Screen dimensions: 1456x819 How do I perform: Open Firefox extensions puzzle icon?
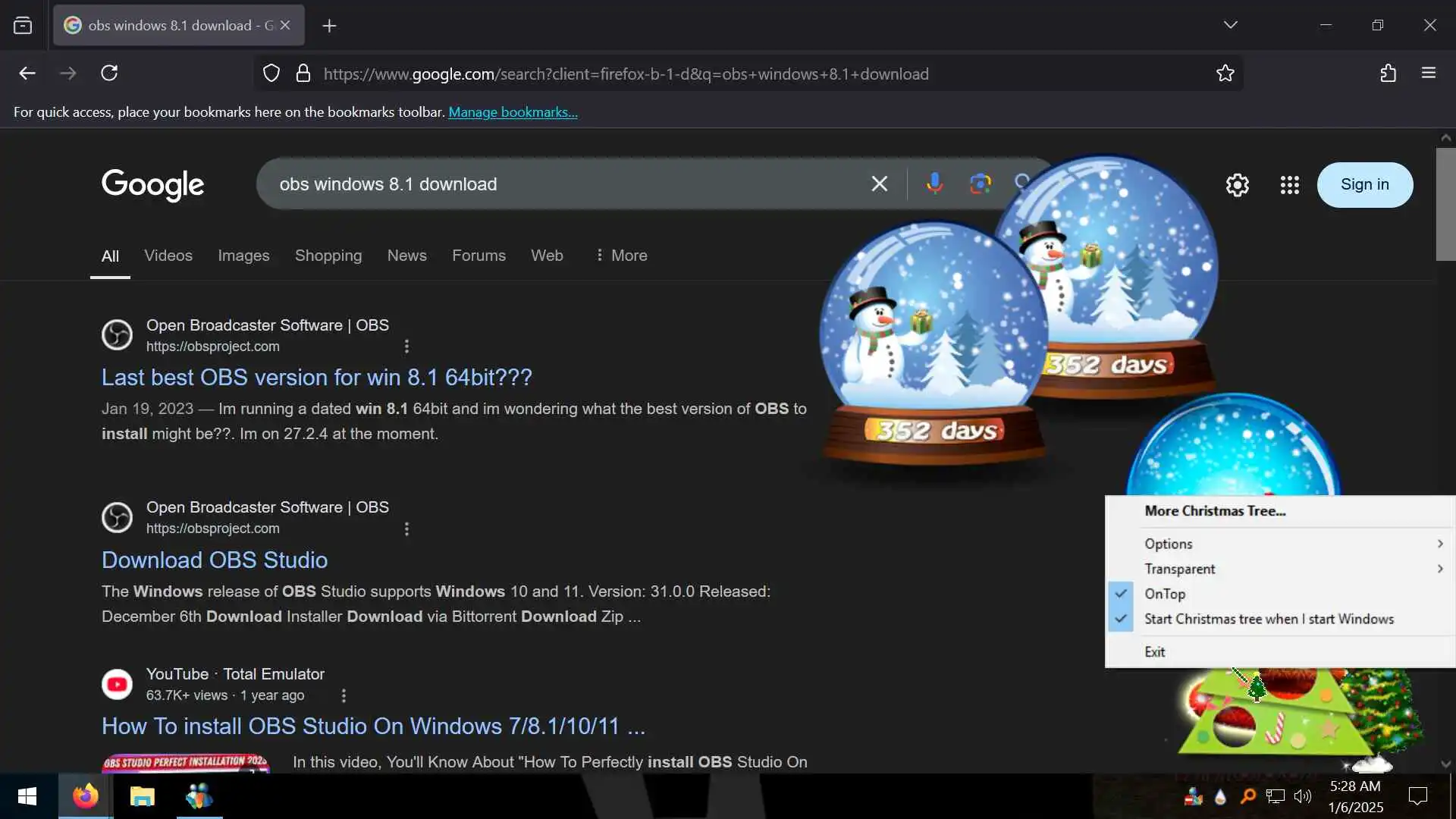1388,74
